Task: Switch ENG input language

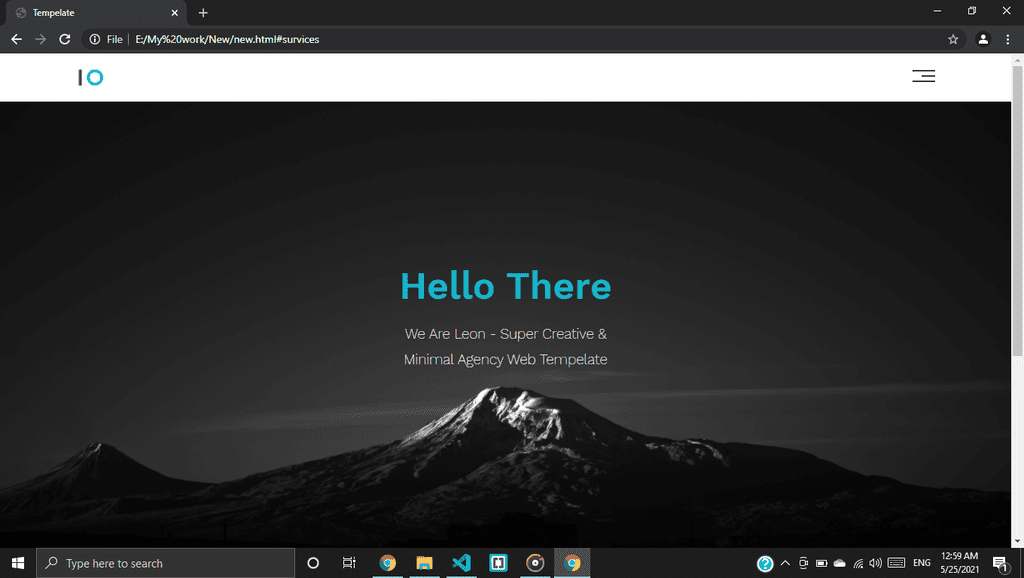Action: tap(921, 563)
